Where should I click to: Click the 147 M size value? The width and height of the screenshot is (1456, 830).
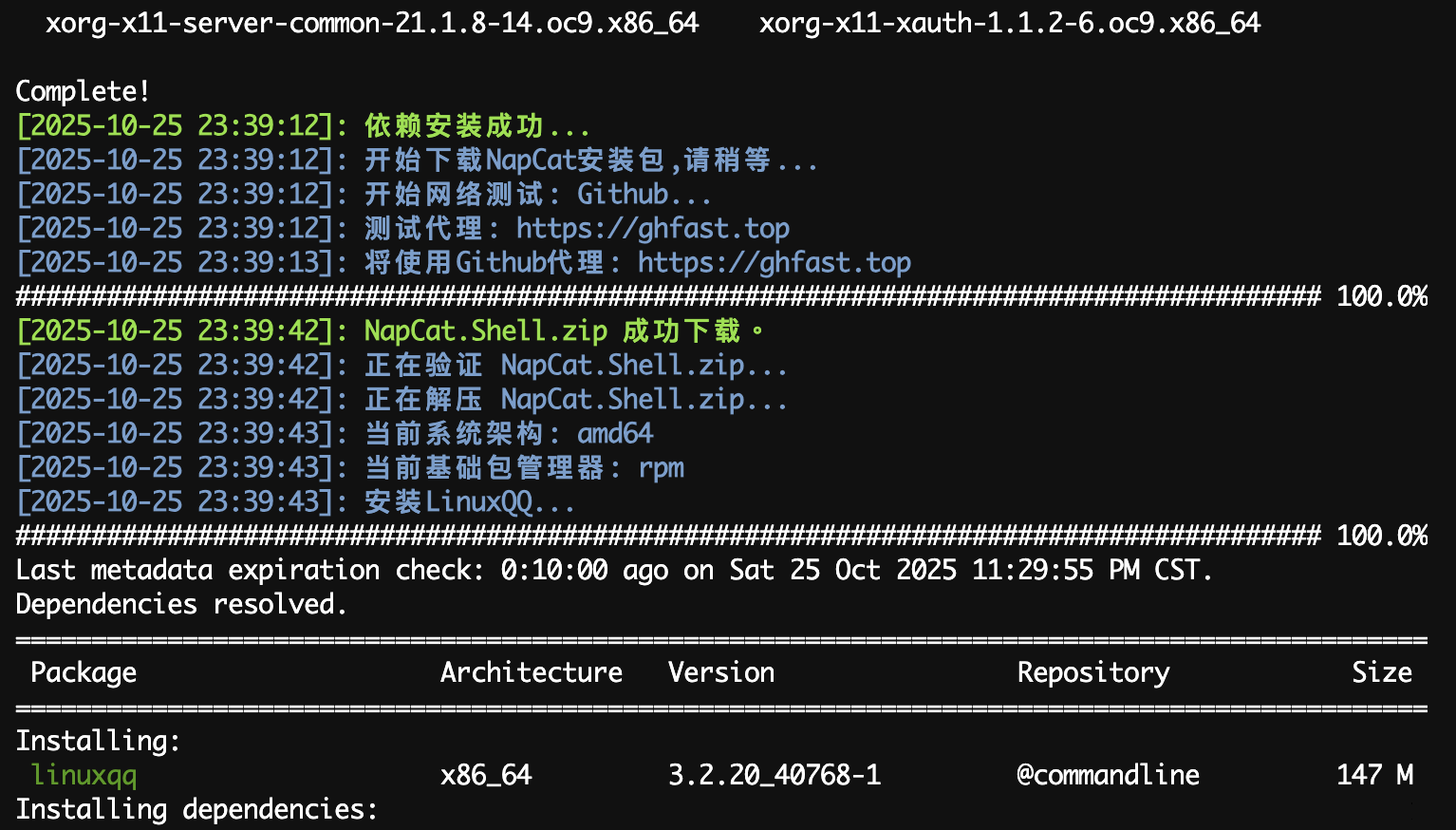tap(1374, 775)
